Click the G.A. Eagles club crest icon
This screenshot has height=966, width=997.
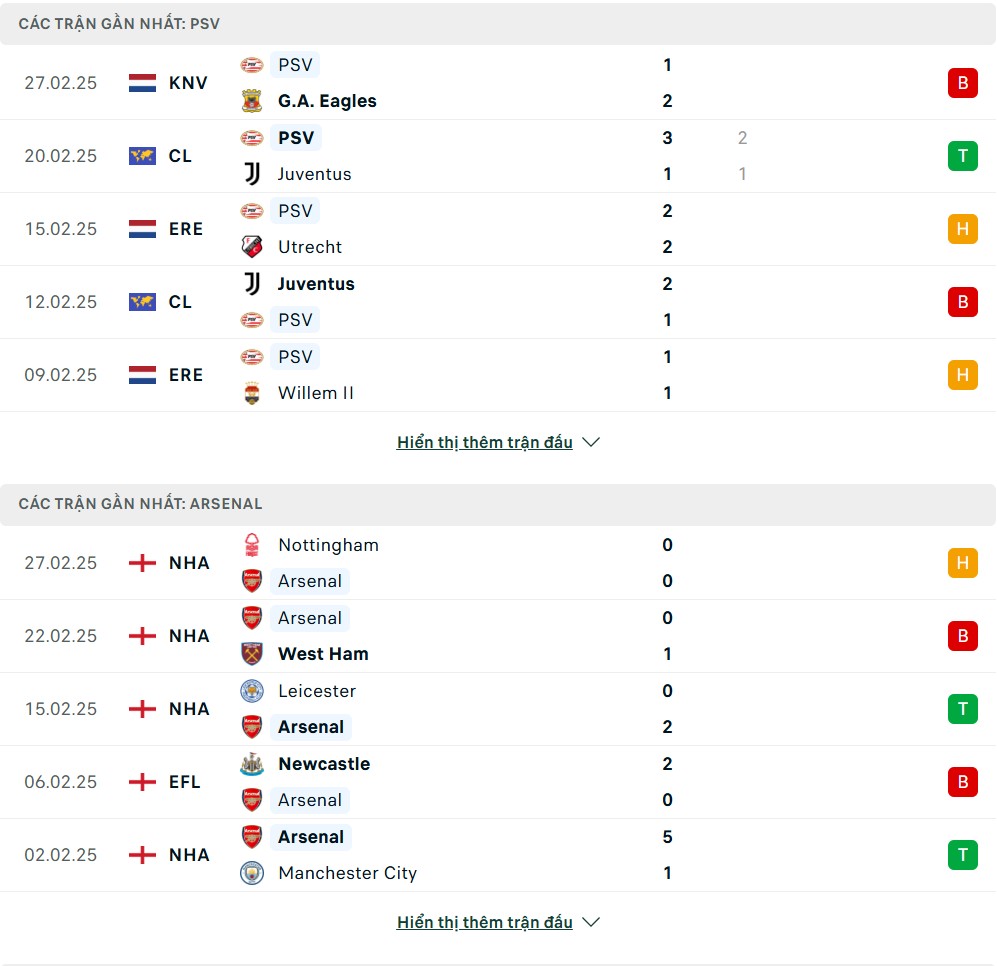252,101
